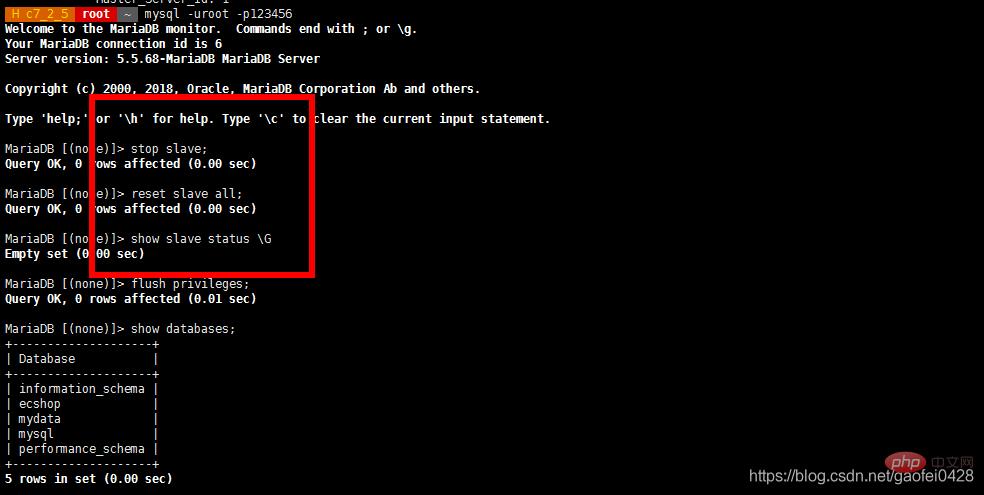Select the mydata database row
The image size is (984, 495).
(82, 419)
